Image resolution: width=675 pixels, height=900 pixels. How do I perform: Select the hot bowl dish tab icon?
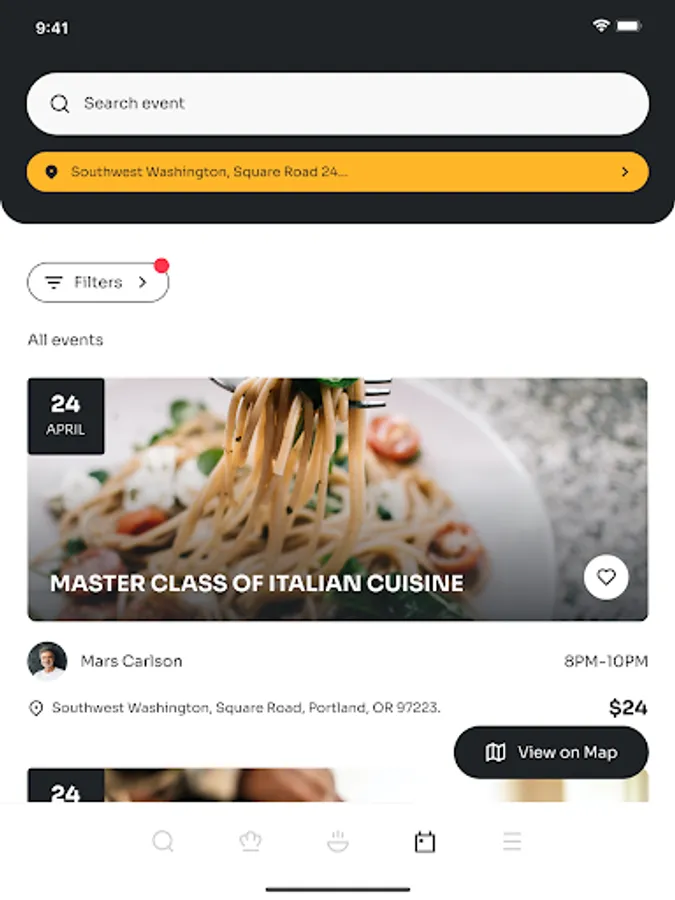click(338, 841)
